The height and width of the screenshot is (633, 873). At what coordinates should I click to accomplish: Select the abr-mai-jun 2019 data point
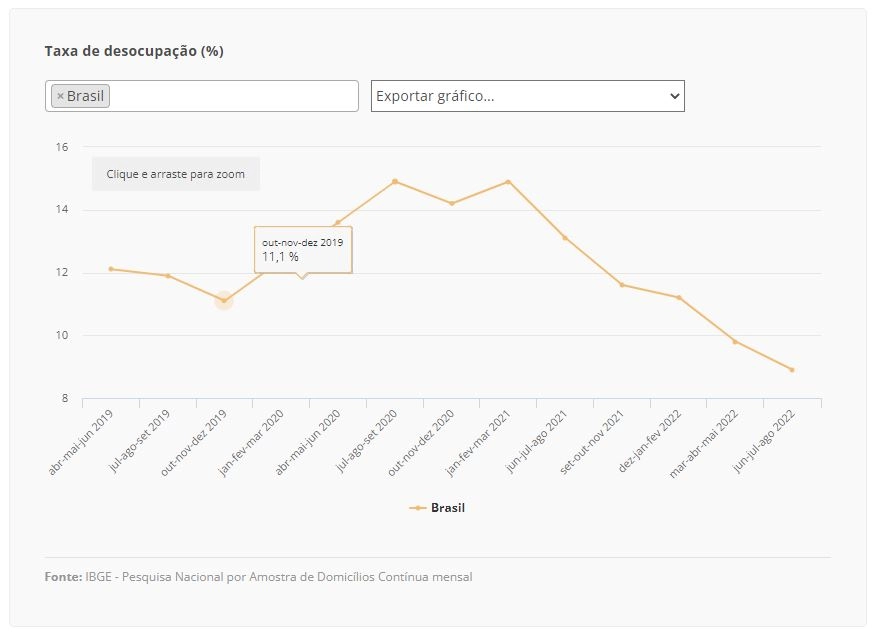(111, 269)
